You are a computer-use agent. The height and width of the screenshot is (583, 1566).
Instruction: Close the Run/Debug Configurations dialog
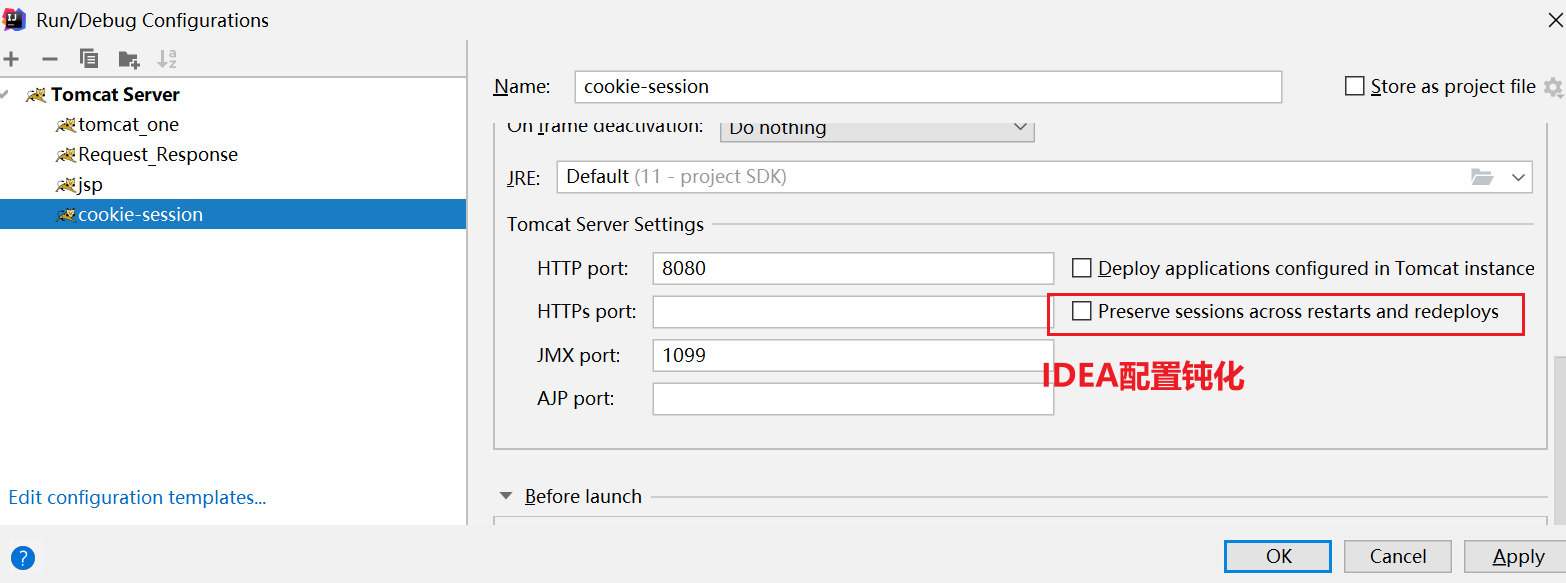[1553, 18]
